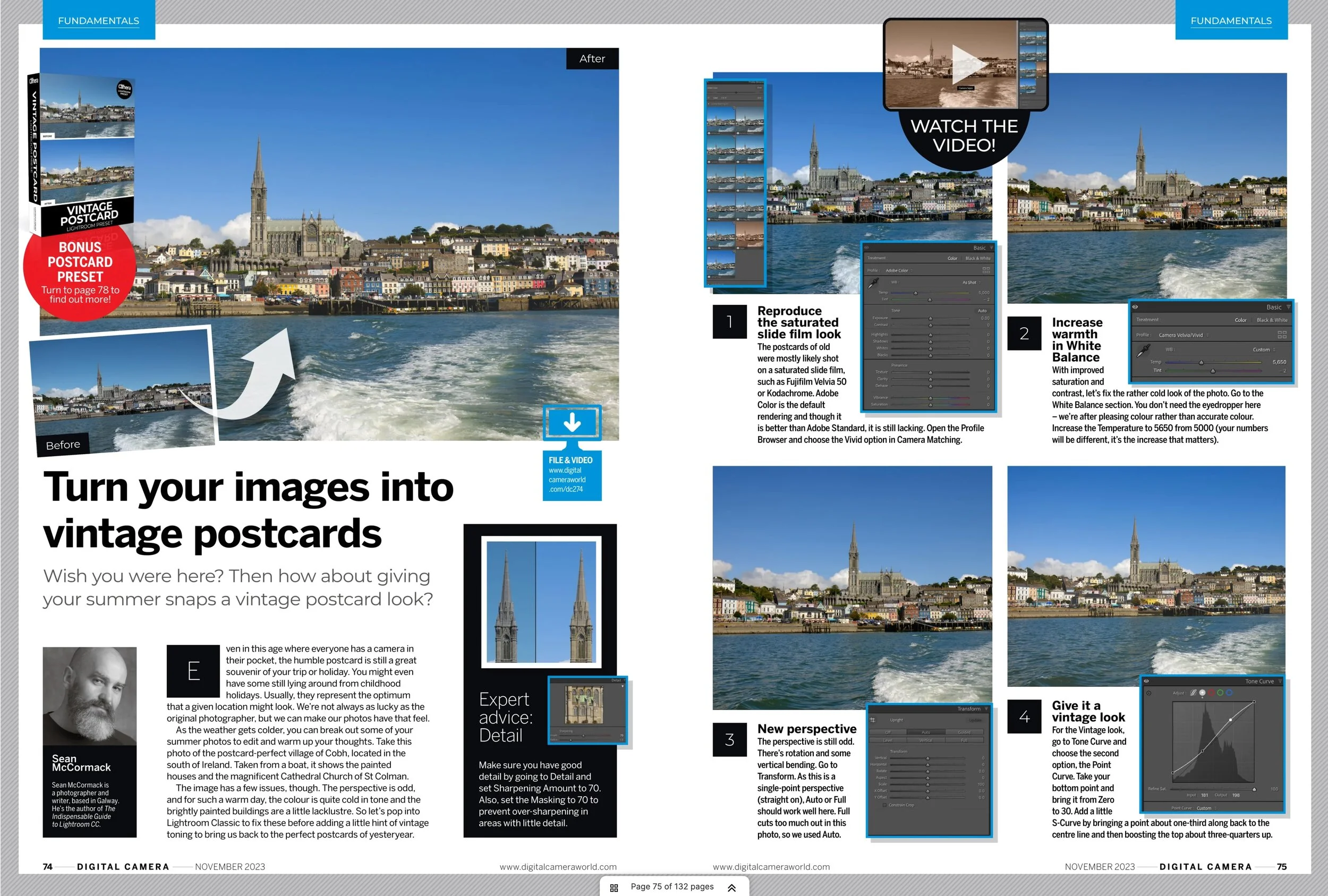1328x896 pixels.
Task: Click the right FUNDAMENTALS tab header
Action: point(1231,21)
